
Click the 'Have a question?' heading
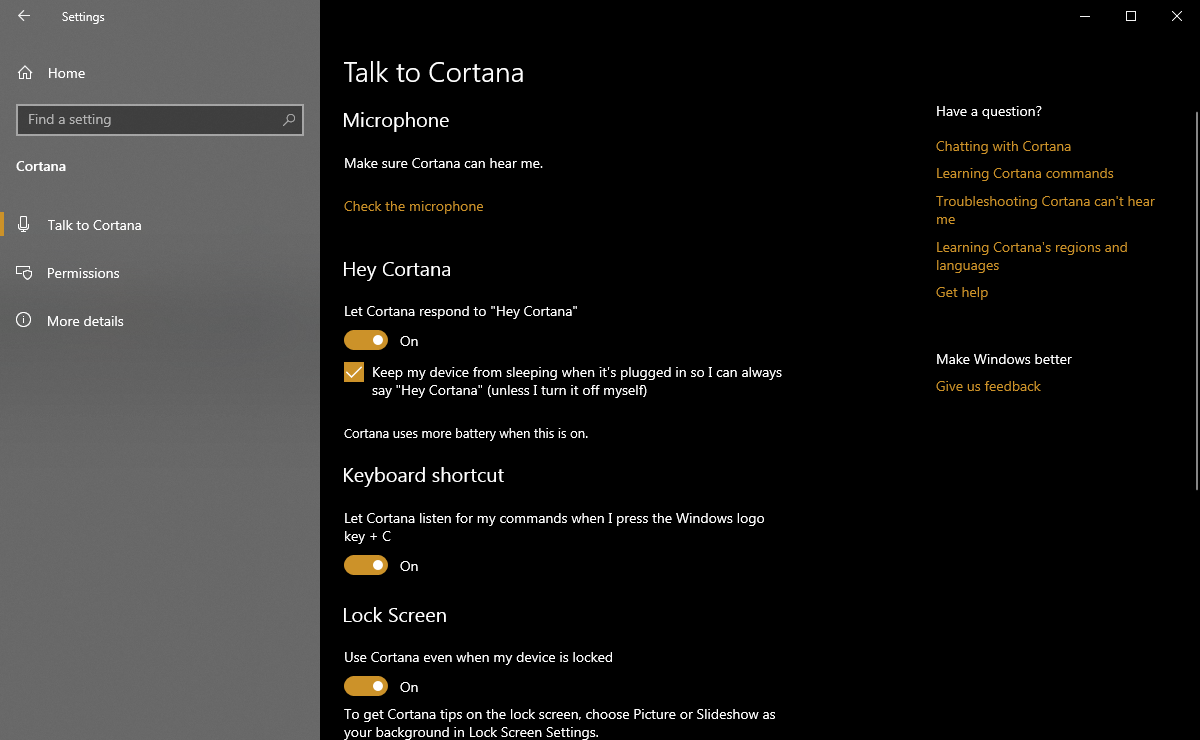989,111
